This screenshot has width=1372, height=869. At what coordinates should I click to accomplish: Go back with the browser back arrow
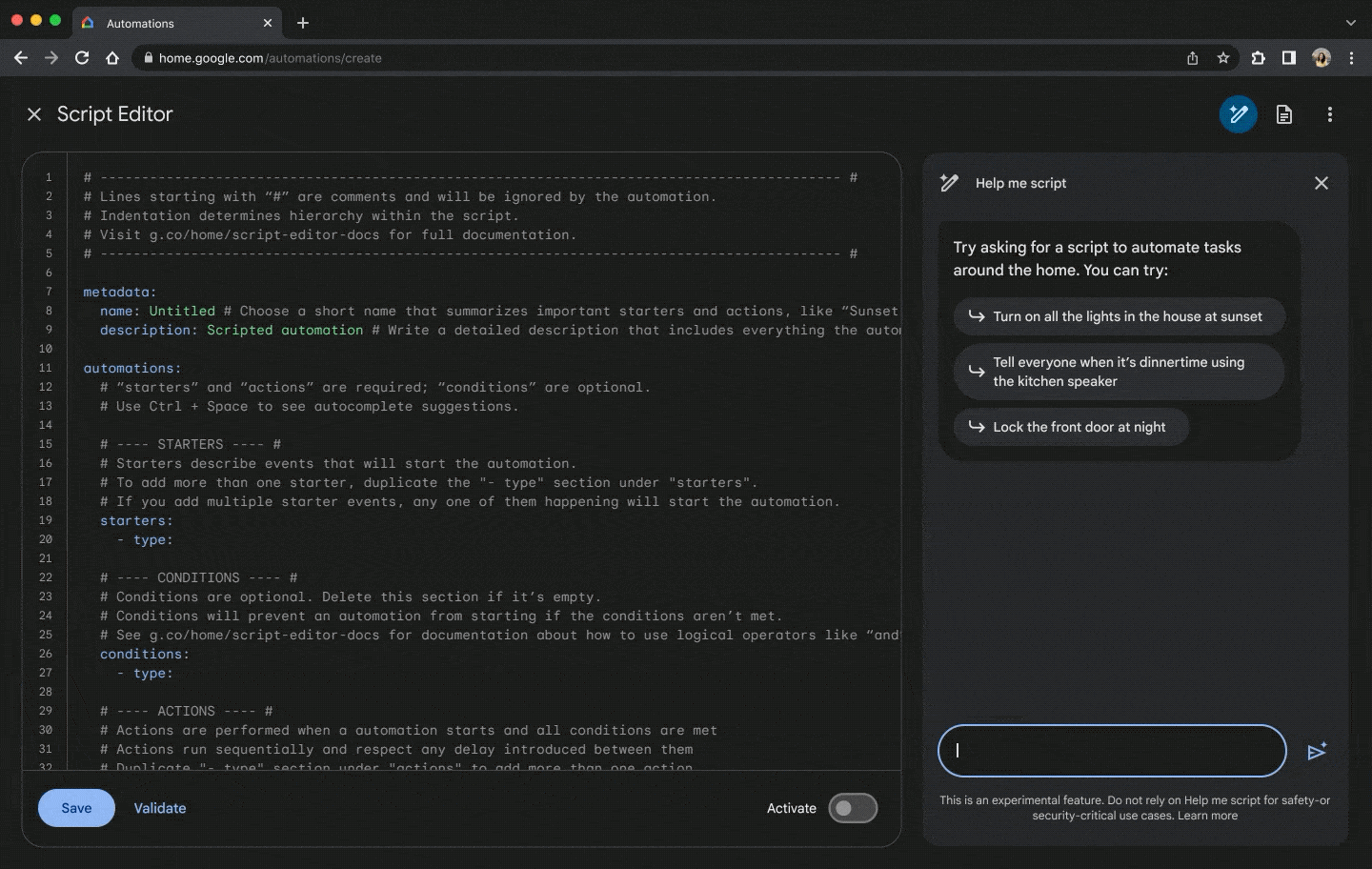tap(21, 58)
